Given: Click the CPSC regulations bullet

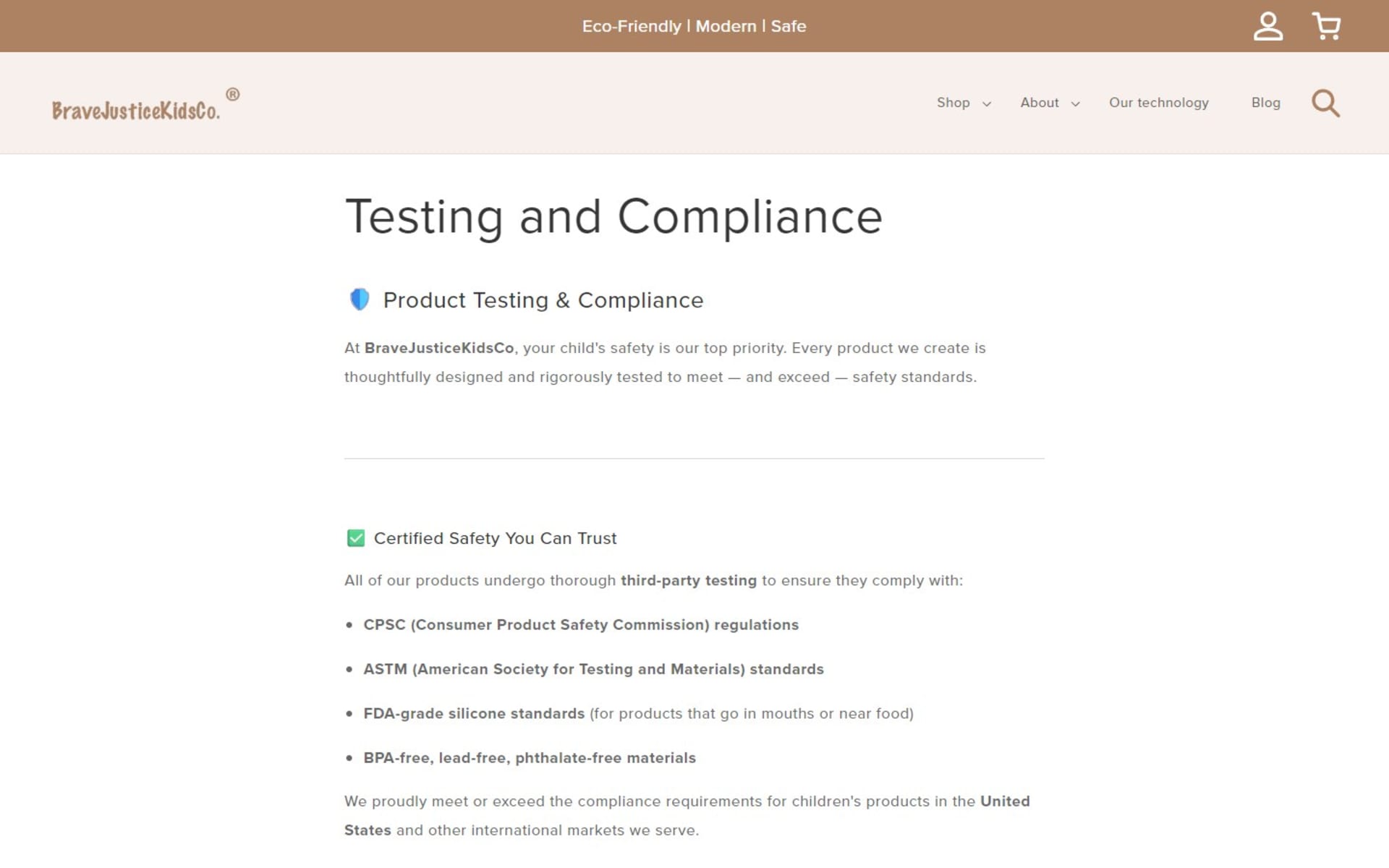Looking at the screenshot, I should pyautogui.click(x=581, y=625).
